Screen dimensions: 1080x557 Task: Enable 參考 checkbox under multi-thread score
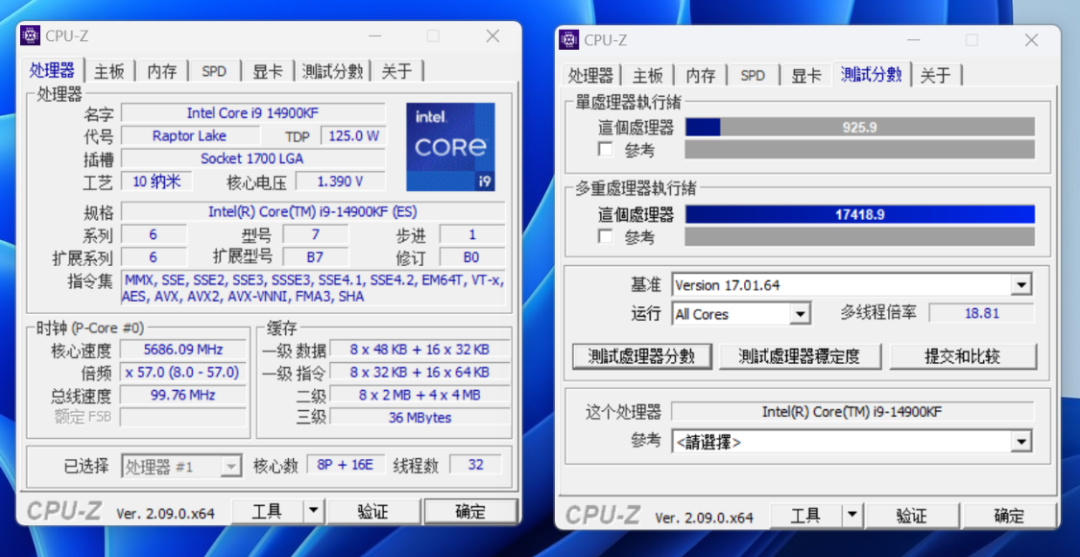(605, 237)
